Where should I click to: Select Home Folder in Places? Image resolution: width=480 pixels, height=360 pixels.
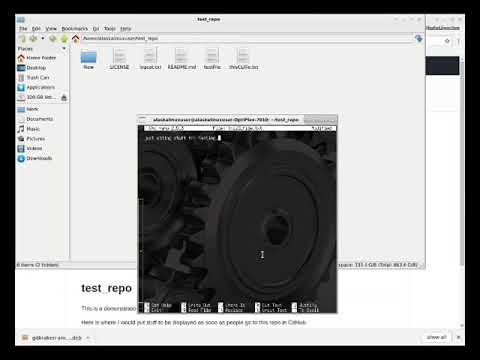pyautogui.click(x=37, y=58)
